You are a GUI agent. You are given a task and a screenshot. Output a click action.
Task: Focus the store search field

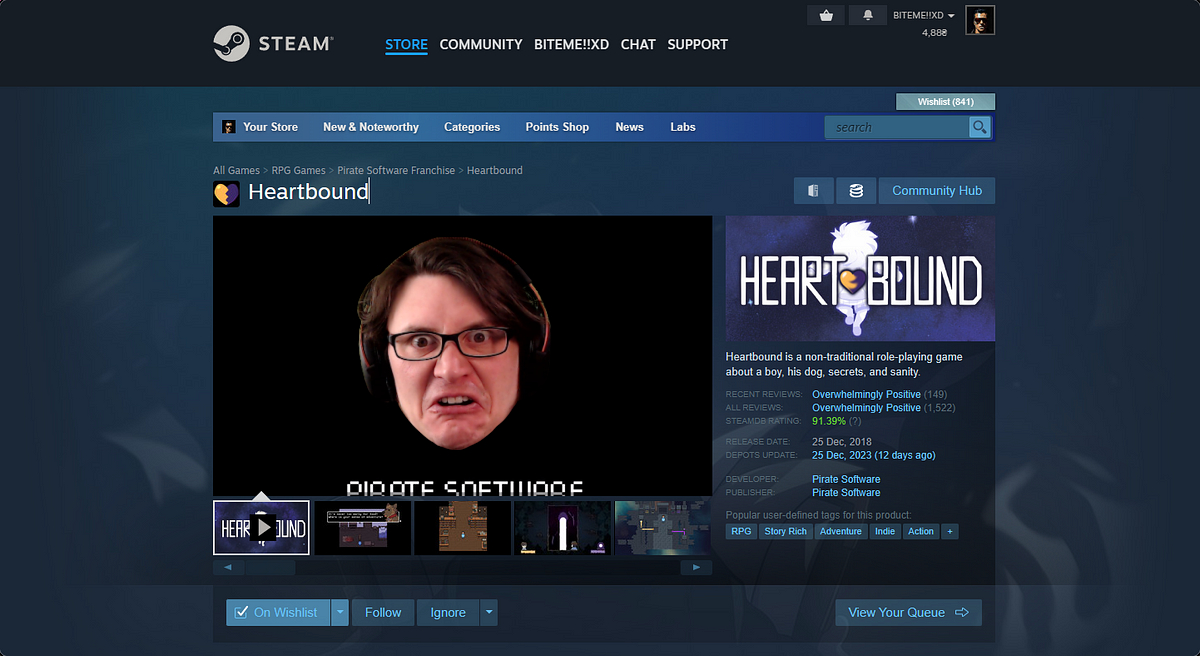[896, 127]
